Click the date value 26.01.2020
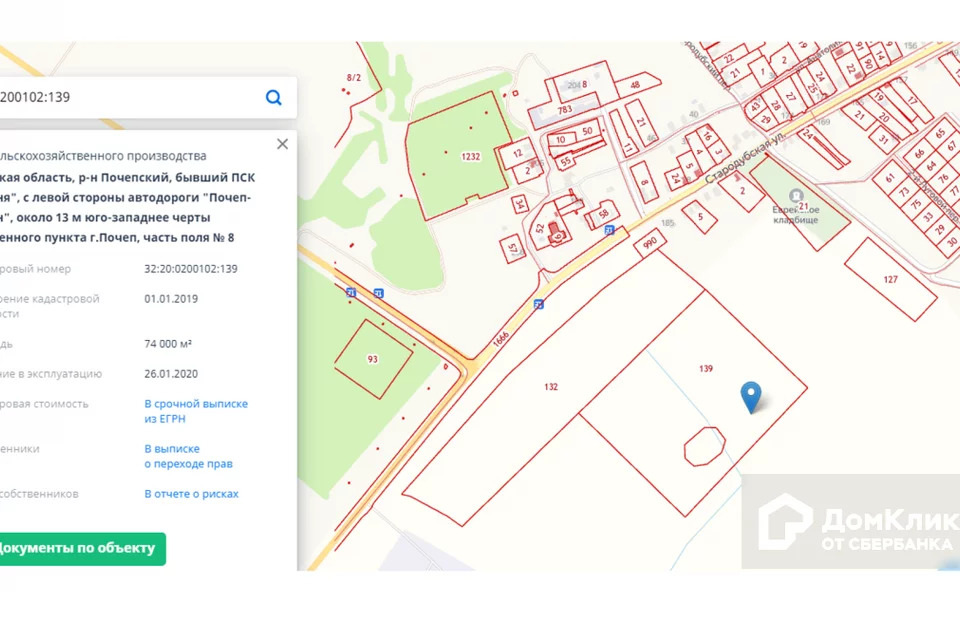 pos(171,374)
